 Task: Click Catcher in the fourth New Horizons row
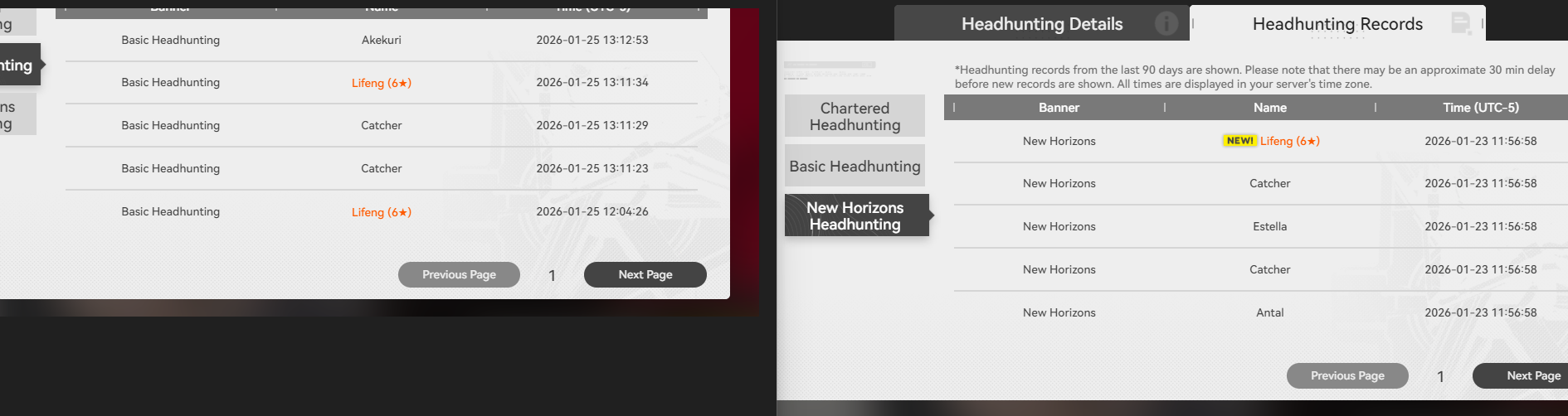1270,269
